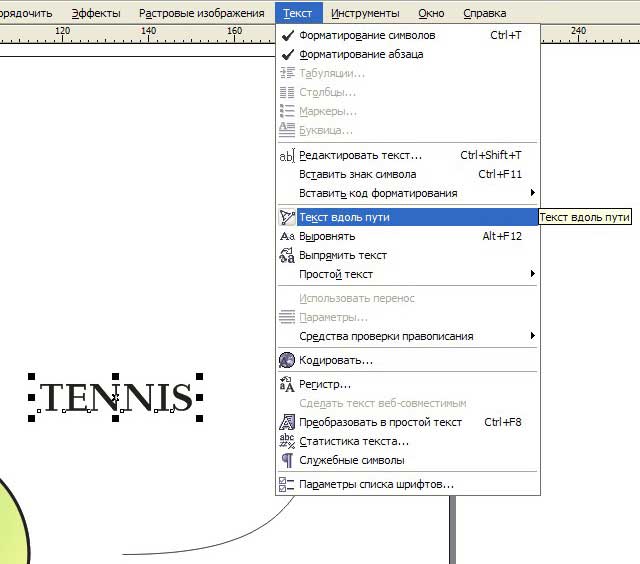Open the Bitmaps menu
This screenshot has height=564, width=640.
[201, 13]
